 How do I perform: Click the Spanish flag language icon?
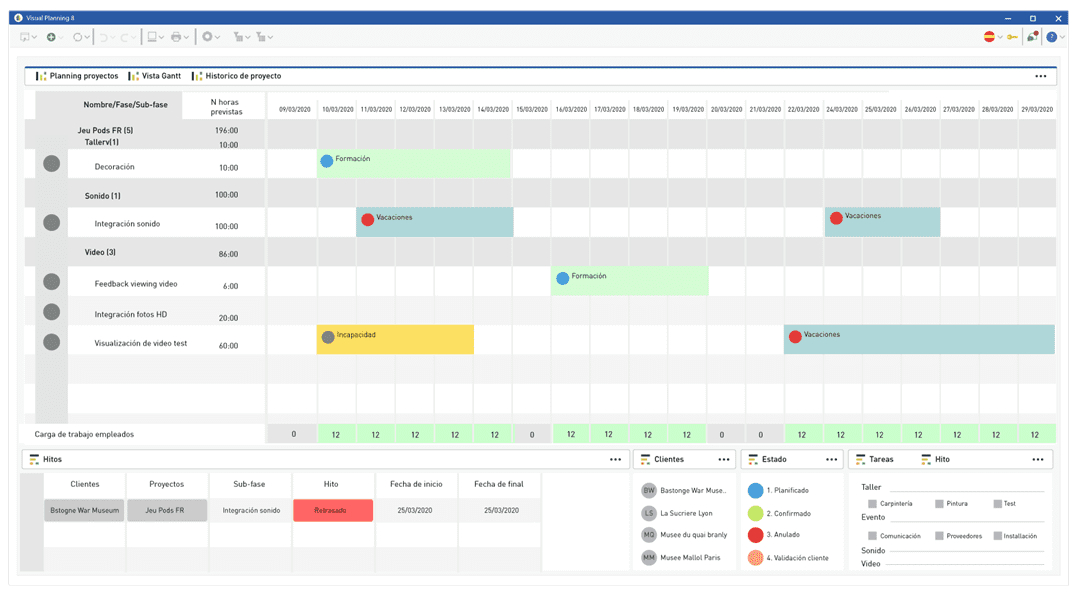click(989, 37)
